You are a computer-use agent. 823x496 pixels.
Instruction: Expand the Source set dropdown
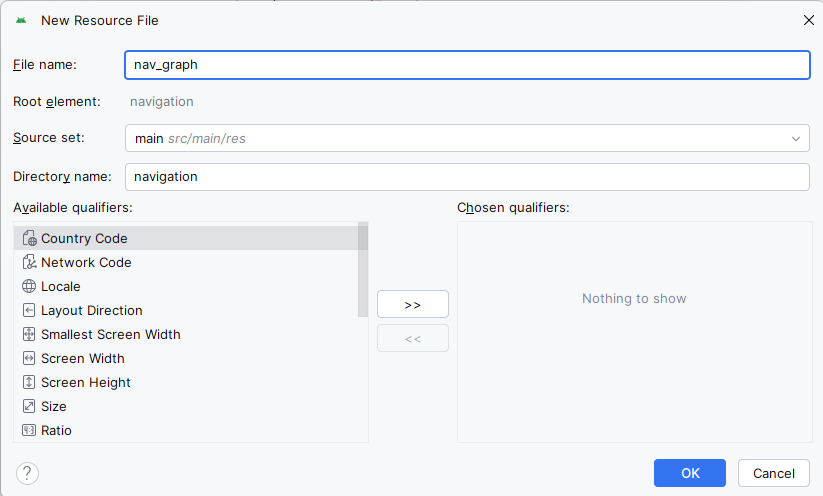[x=796, y=138]
